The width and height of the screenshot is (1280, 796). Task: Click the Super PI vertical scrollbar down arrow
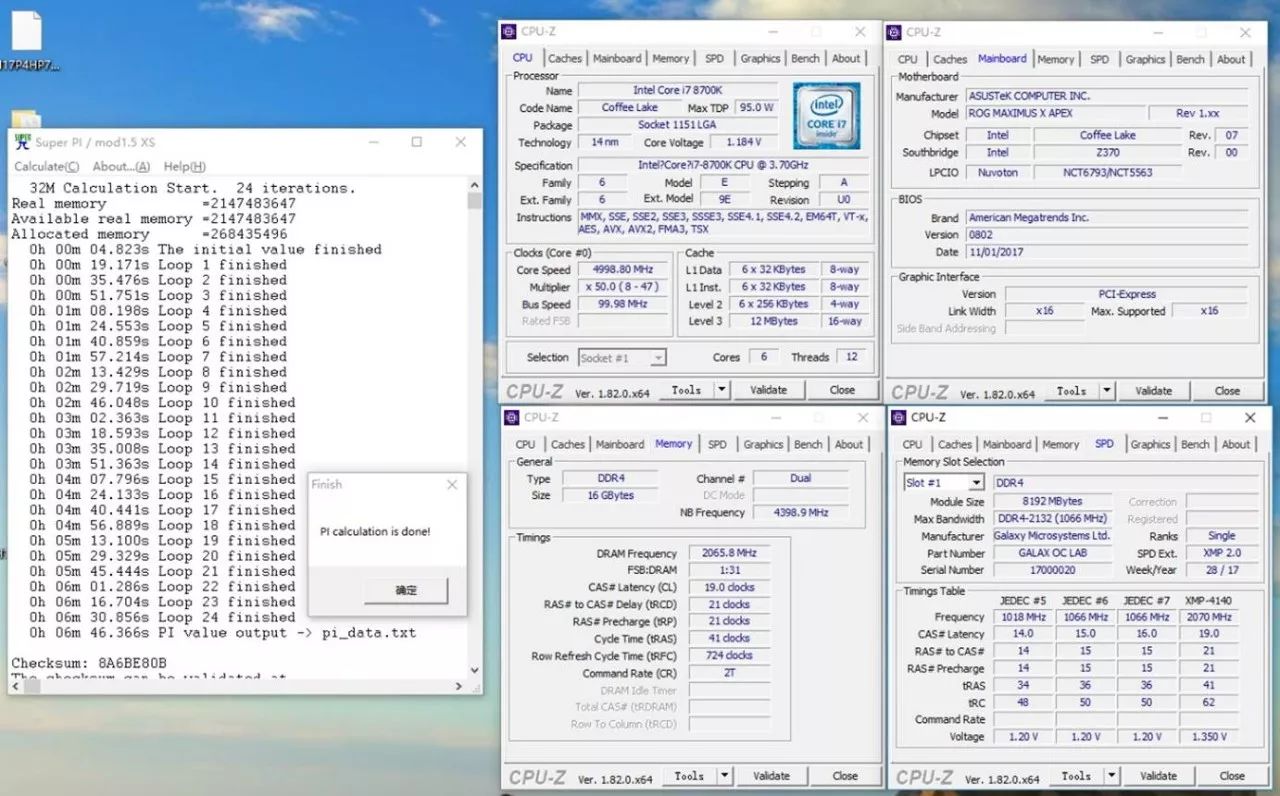click(474, 671)
